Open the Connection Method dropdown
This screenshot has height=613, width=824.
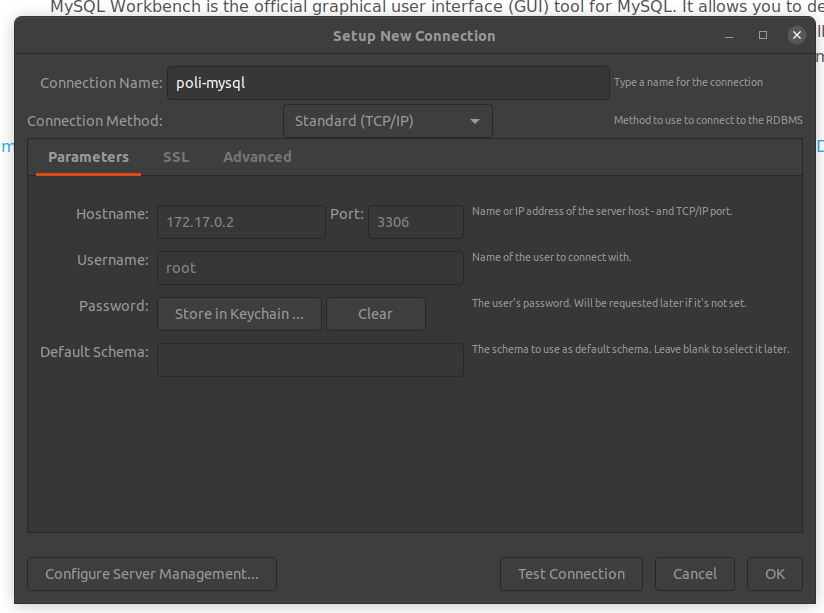point(388,121)
